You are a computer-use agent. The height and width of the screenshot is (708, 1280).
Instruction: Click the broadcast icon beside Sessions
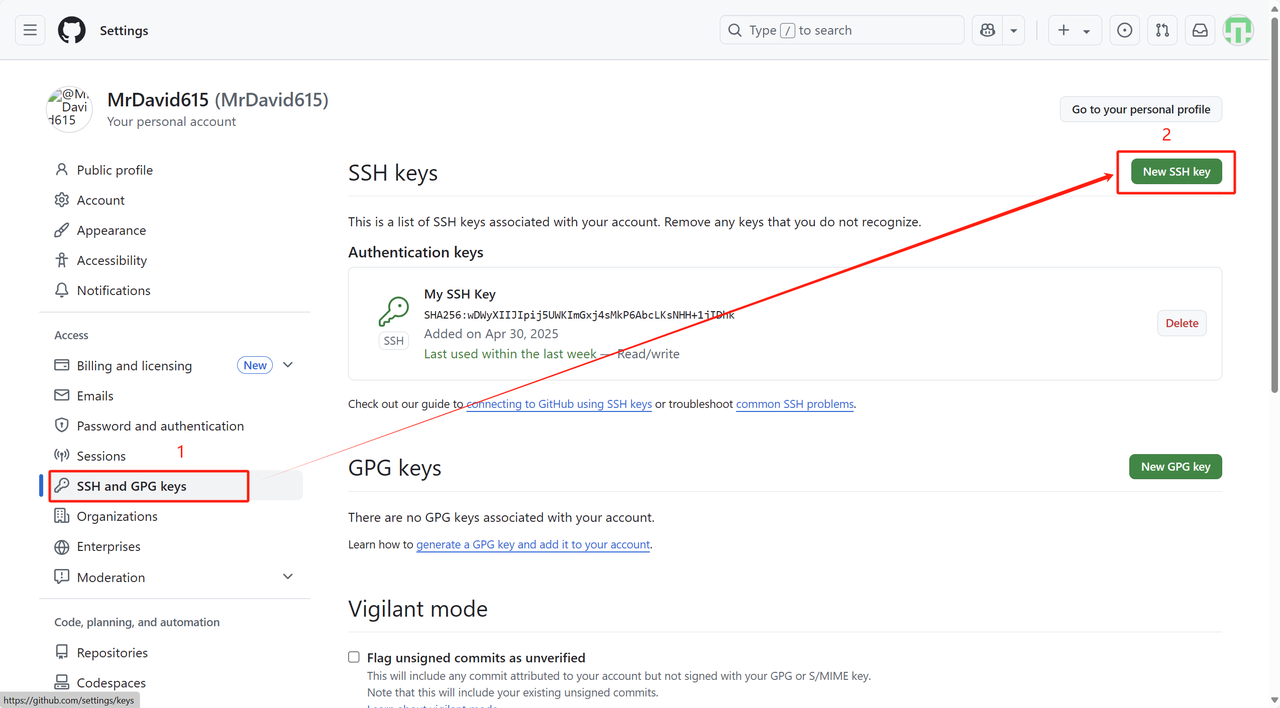(62, 455)
